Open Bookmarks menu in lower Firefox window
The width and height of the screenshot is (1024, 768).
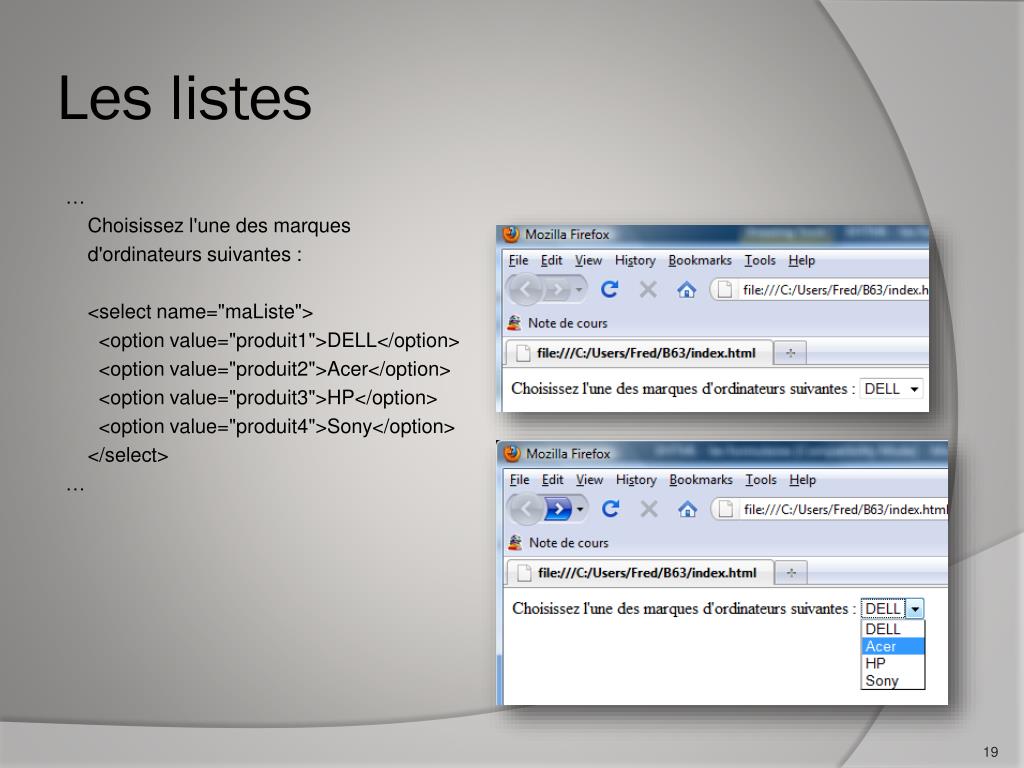[x=701, y=479]
